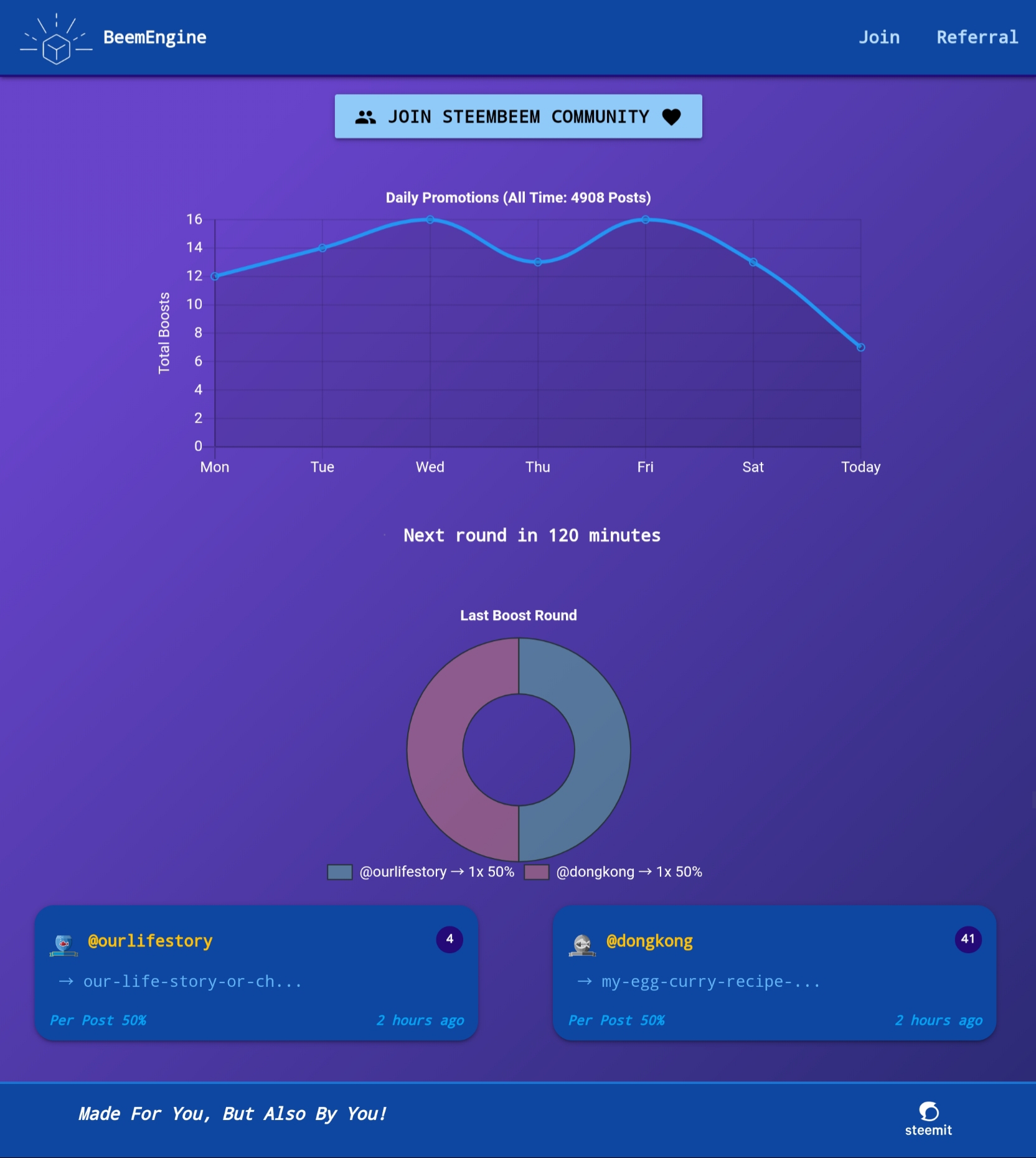Click the BeemEngine cube logo icon
The height and width of the screenshot is (1158, 1036).
click(x=56, y=39)
